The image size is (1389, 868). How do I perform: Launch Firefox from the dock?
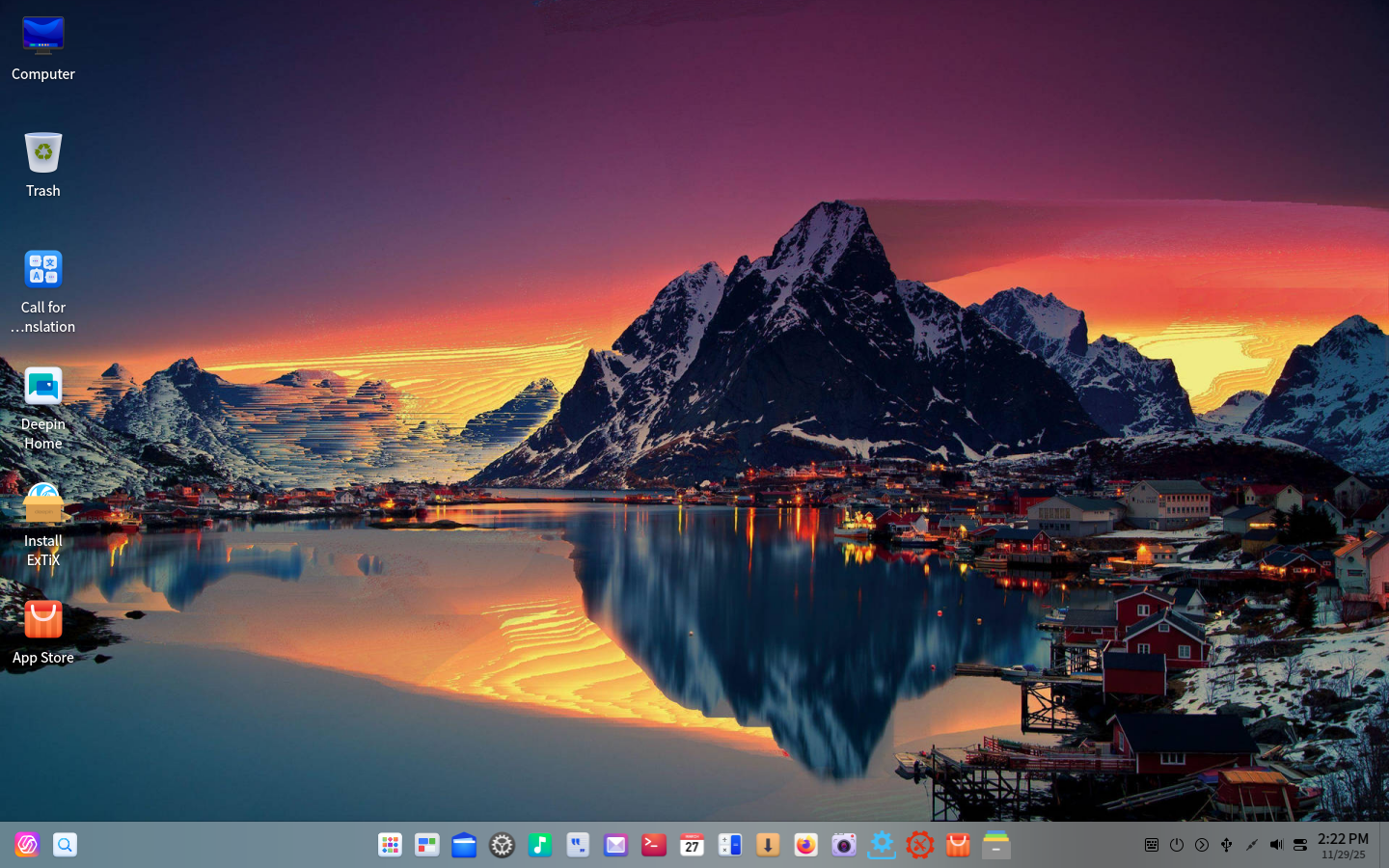(805, 846)
